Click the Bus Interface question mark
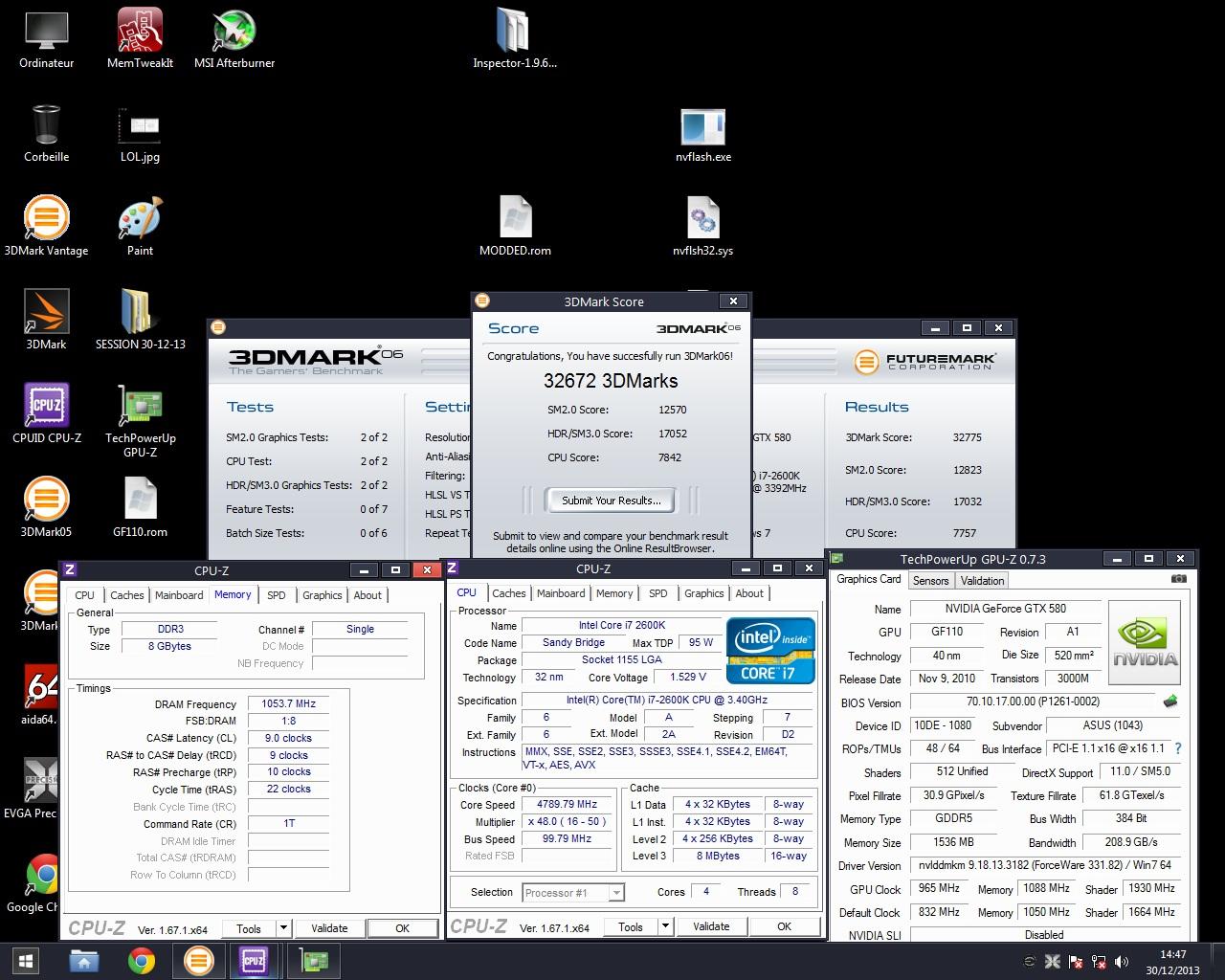This screenshot has width=1225, height=980. click(x=1177, y=748)
